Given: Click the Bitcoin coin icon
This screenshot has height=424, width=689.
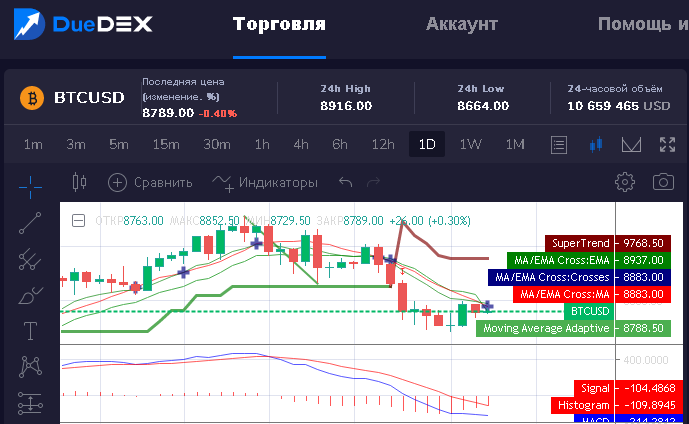Looking at the screenshot, I should tap(32, 98).
